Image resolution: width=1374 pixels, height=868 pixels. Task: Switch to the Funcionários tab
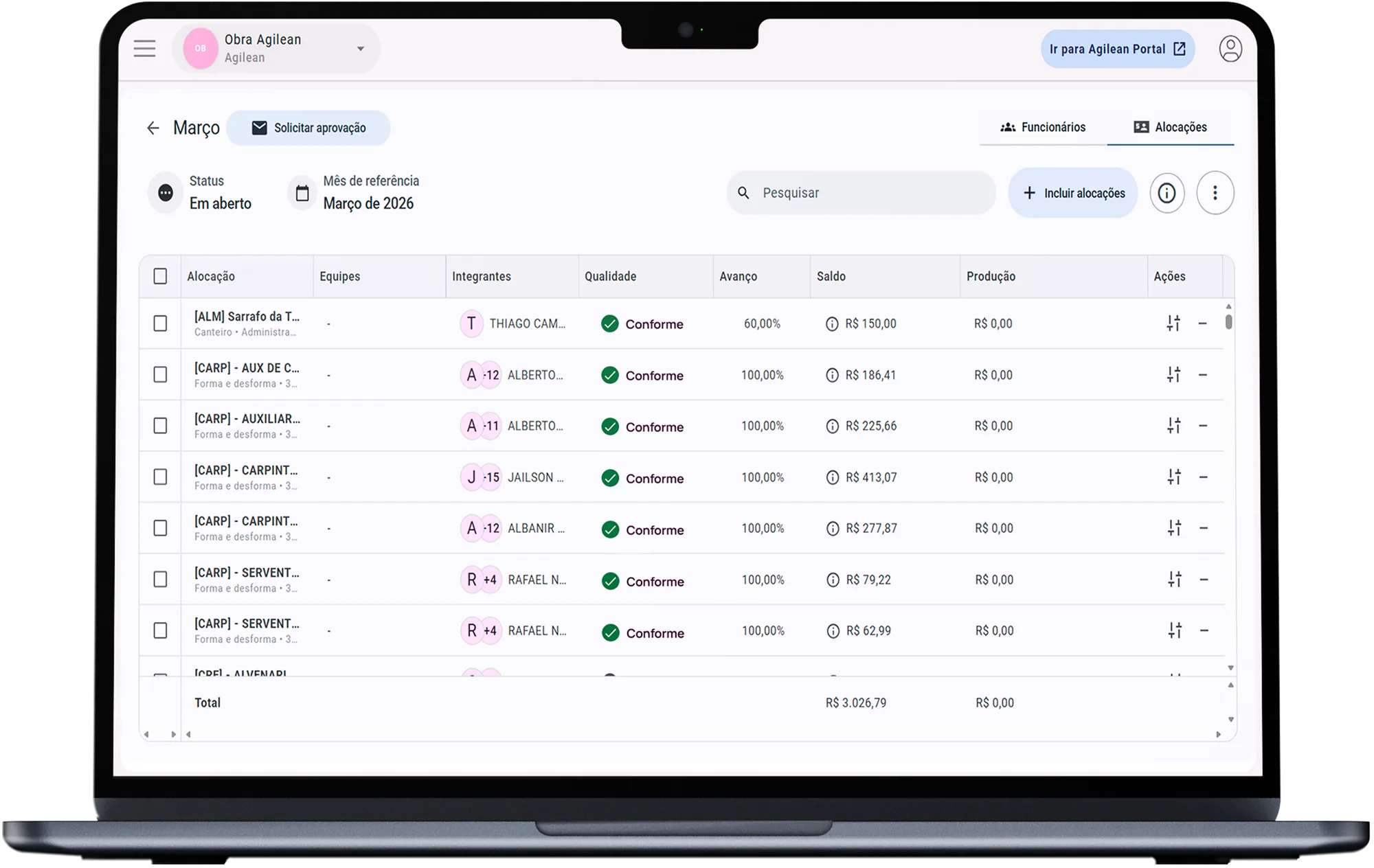pyautogui.click(x=1043, y=127)
